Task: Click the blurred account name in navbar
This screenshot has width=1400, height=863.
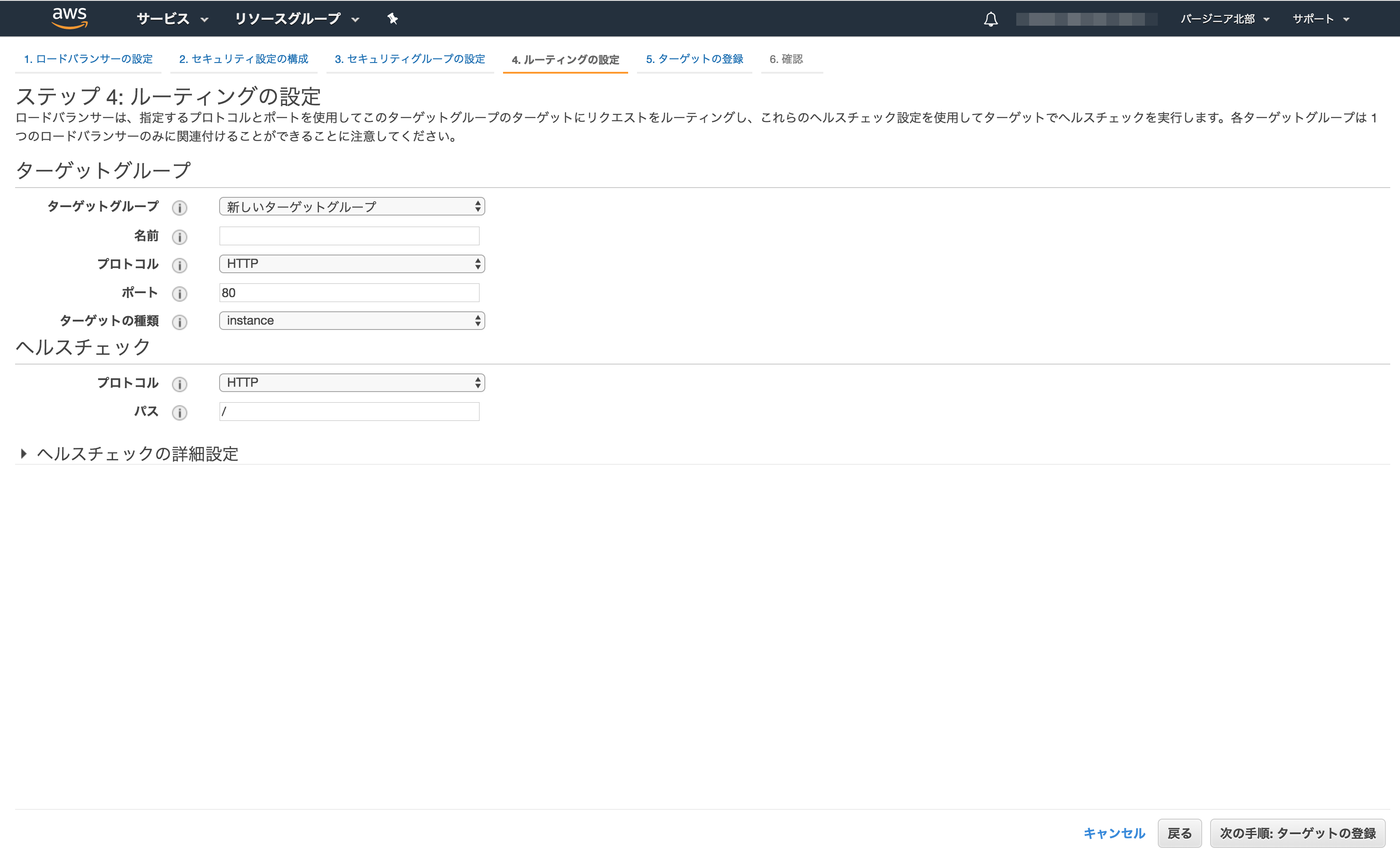Action: [1086, 20]
